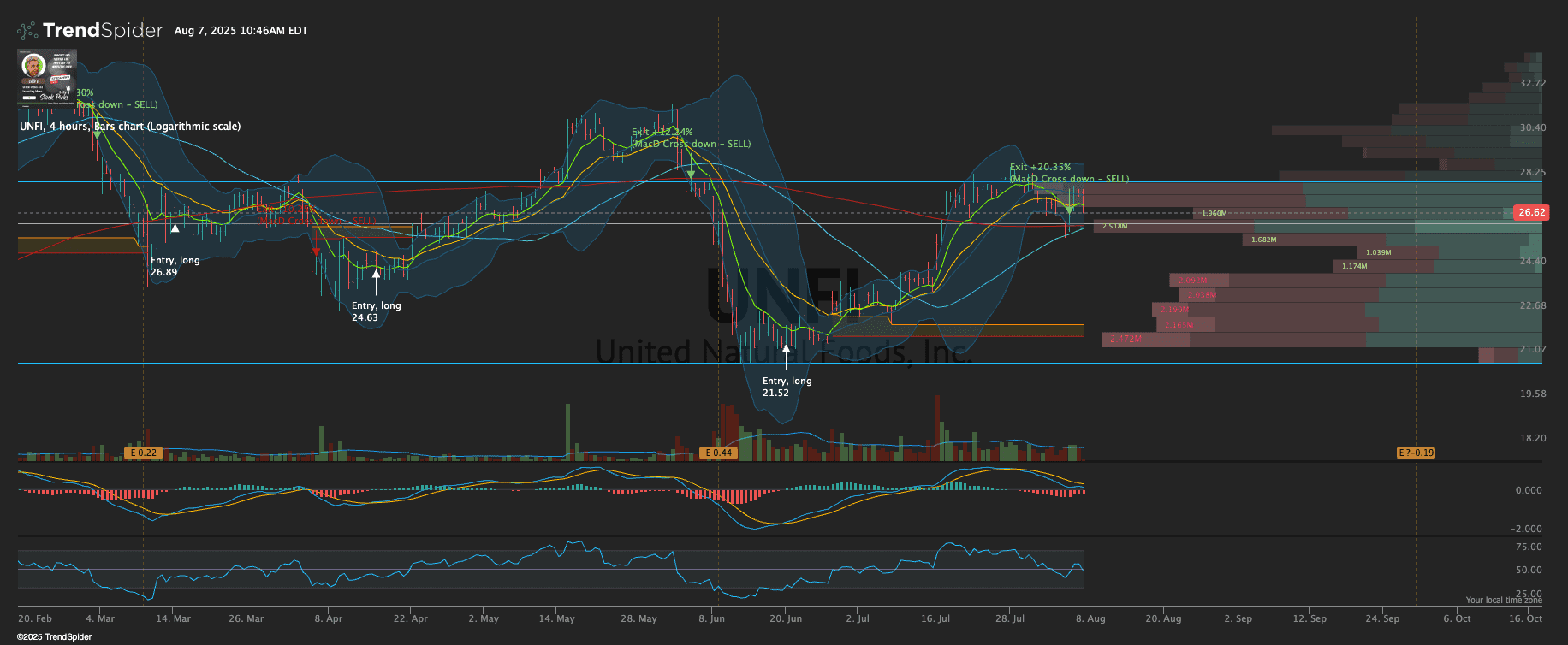Click the E ?-0.19 upcoming earnings marker
The image size is (1568, 645).
click(1416, 453)
